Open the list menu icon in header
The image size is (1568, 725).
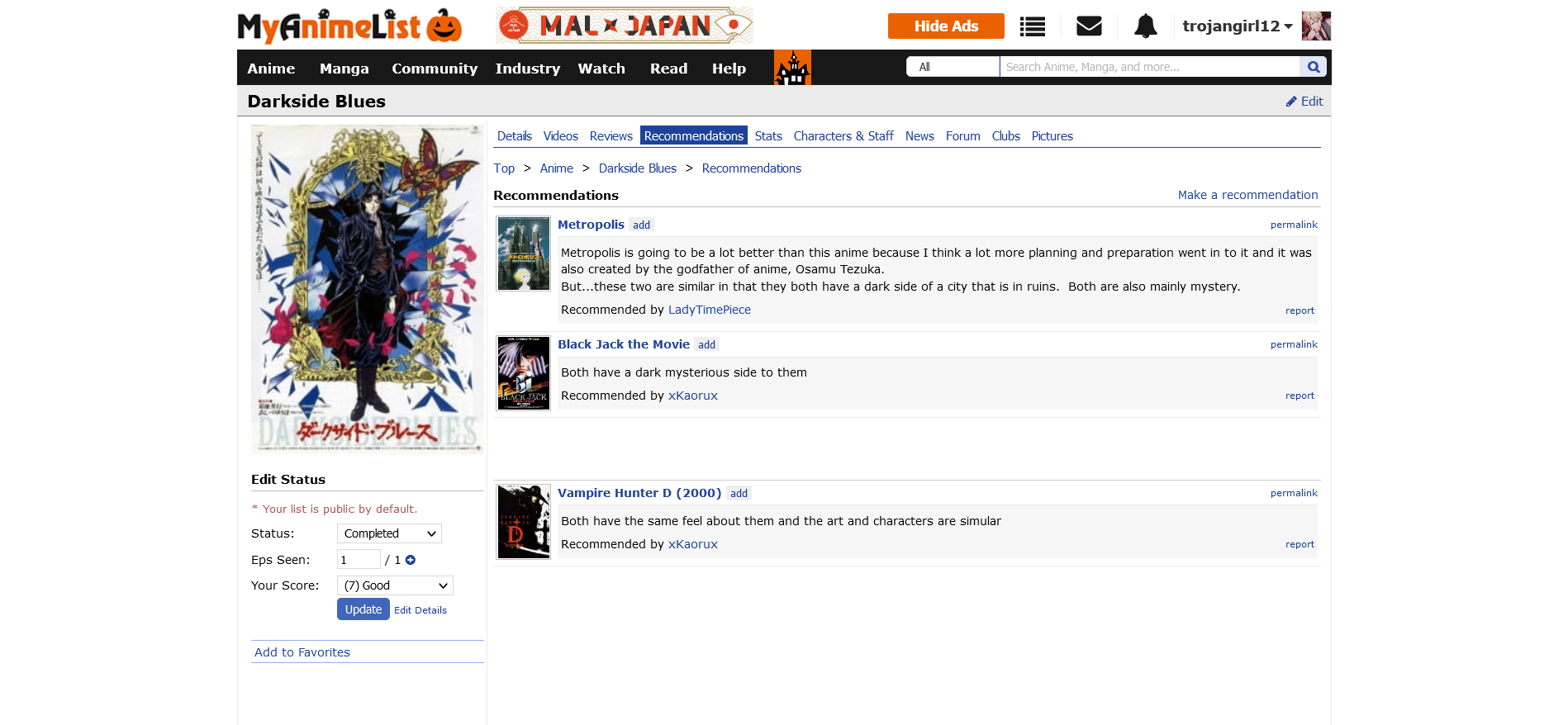point(1032,26)
